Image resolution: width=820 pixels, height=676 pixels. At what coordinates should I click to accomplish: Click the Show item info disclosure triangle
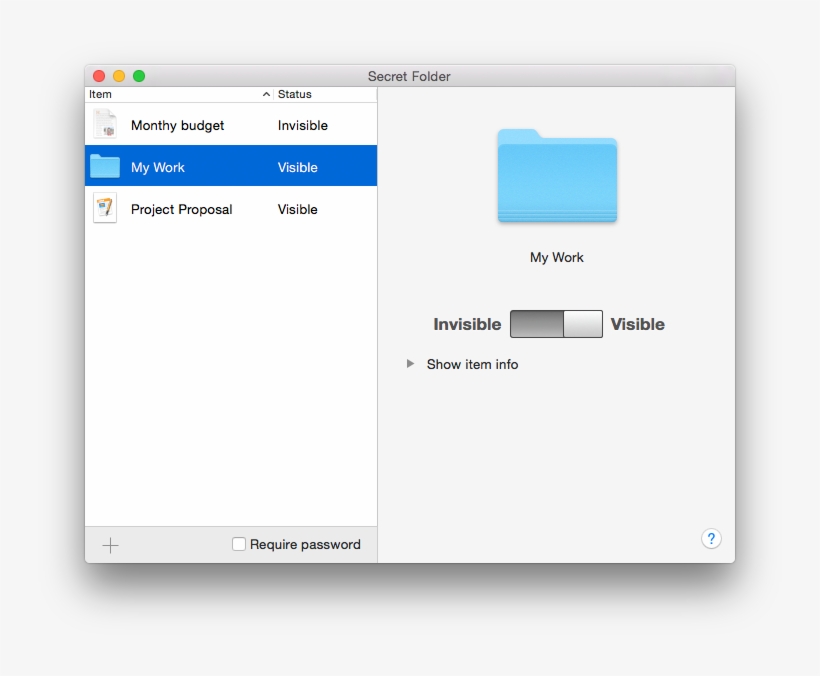(410, 364)
